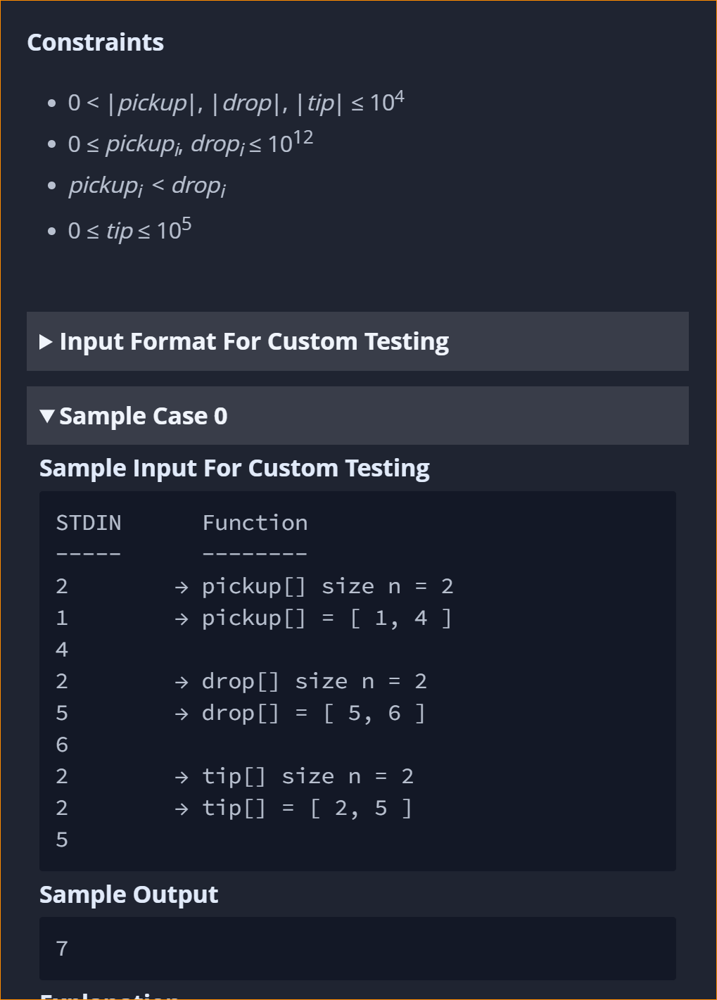The height and width of the screenshot is (1000, 717).
Task: Click the Function column header in the sample
Action: [x=255, y=523]
